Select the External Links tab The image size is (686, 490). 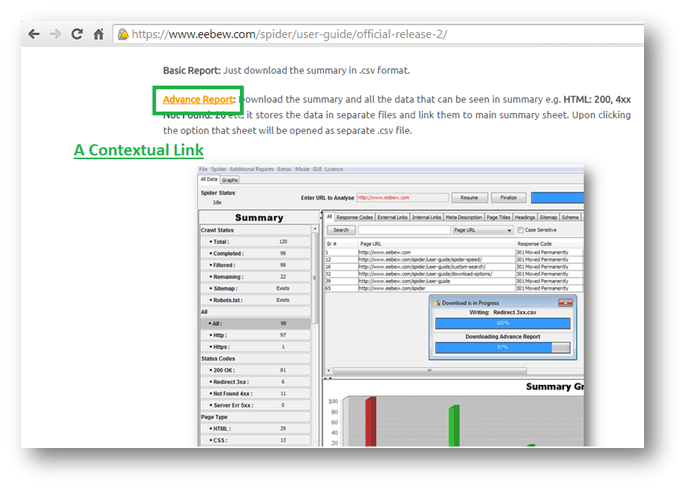coord(392,217)
